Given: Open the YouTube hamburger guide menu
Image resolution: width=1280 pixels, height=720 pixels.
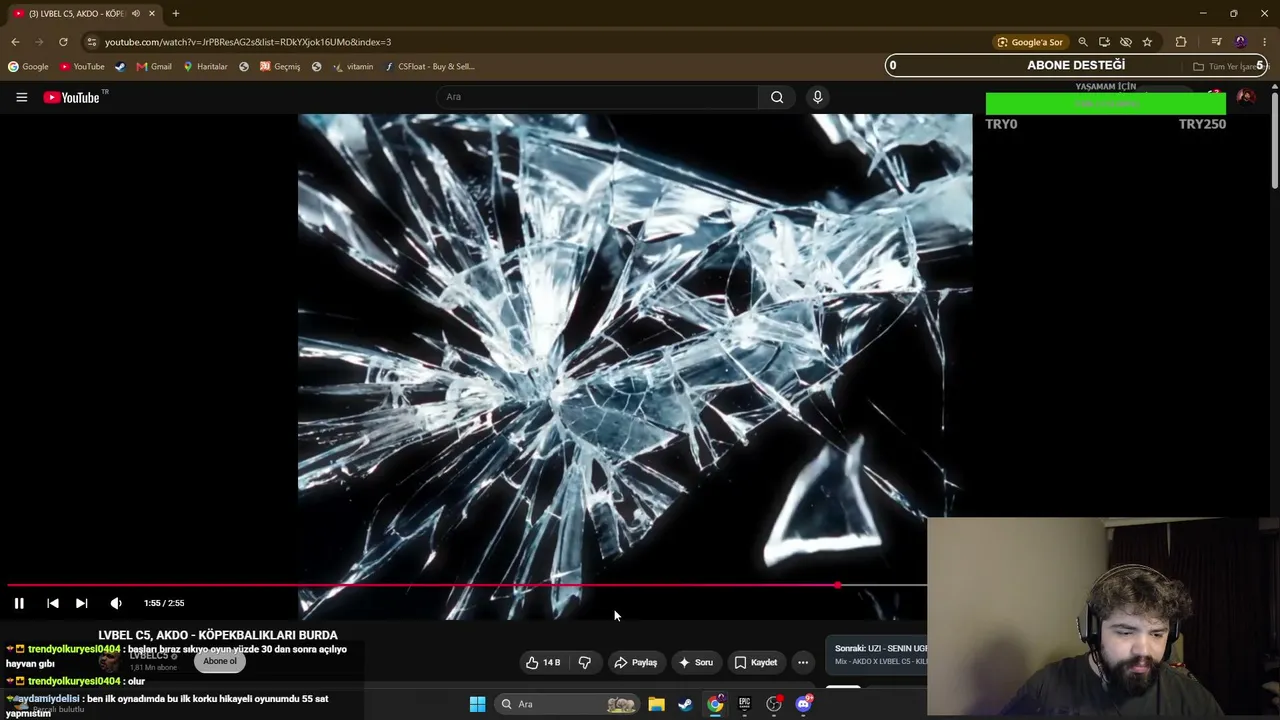Looking at the screenshot, I should tap(21, 97).
